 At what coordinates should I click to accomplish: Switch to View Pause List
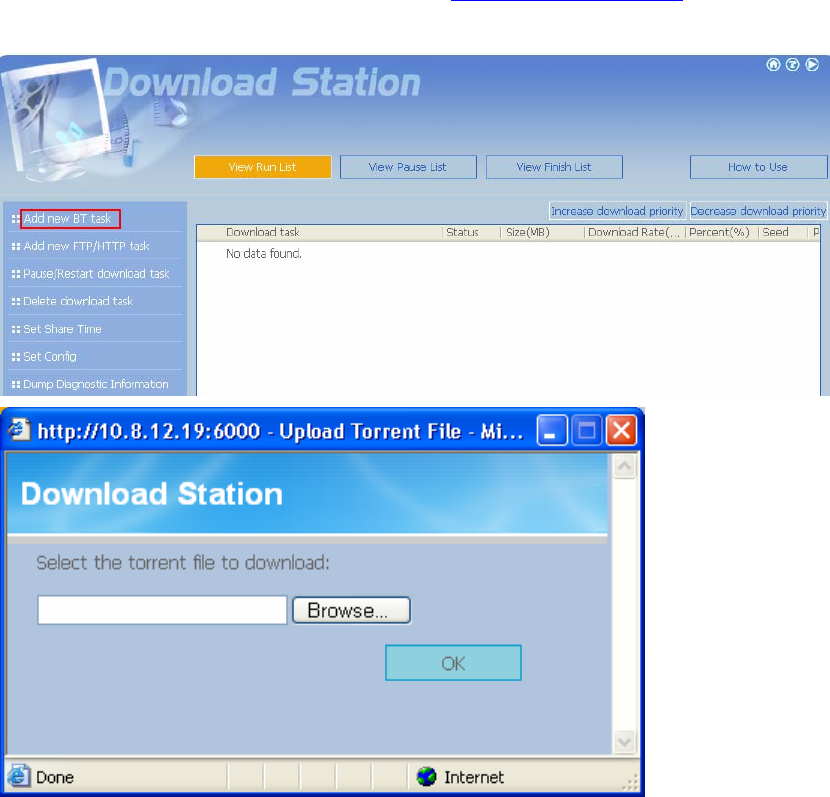pyautogui.click(x=408, y=167)
